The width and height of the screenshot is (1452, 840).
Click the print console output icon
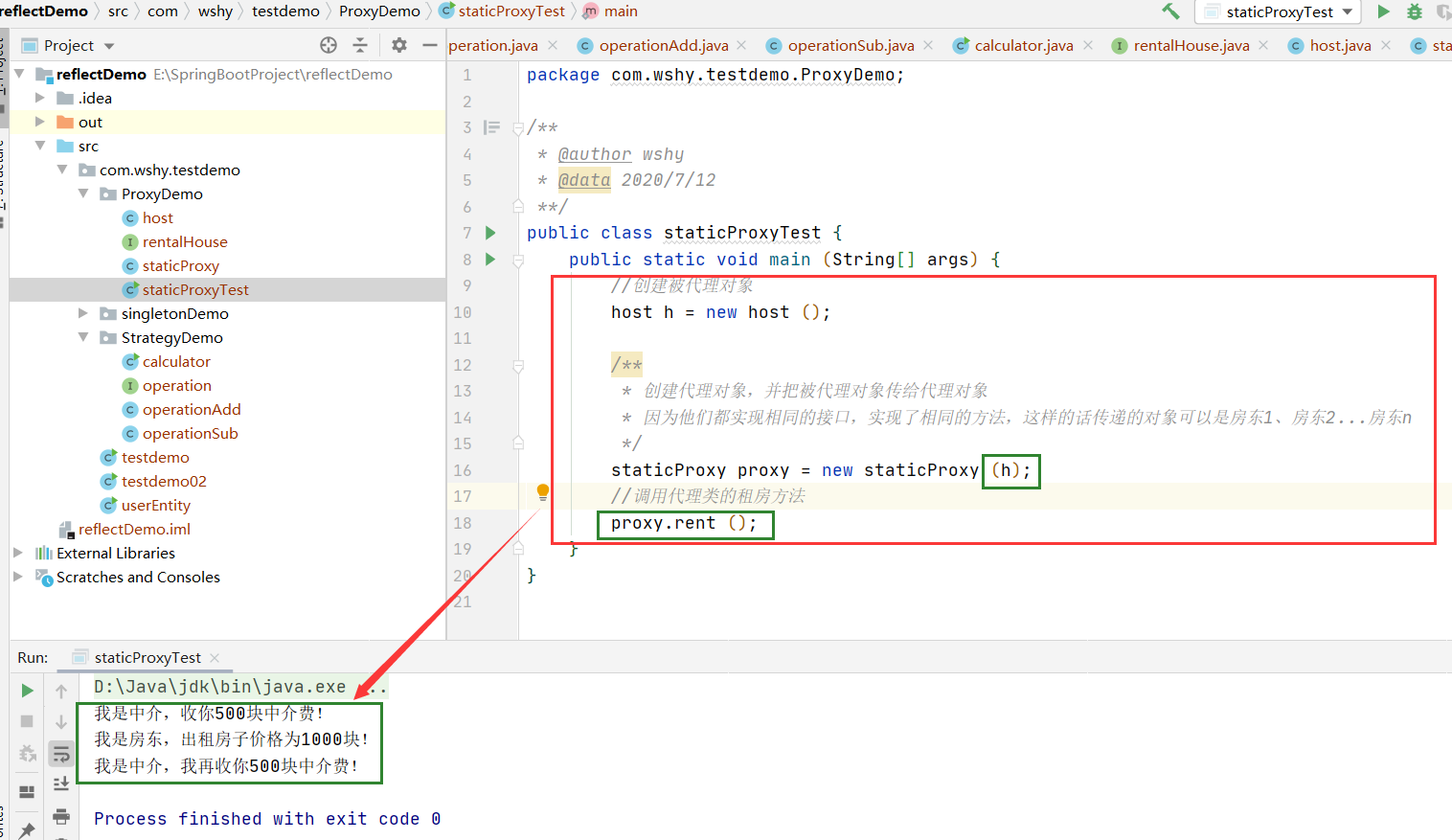point(61,816)
